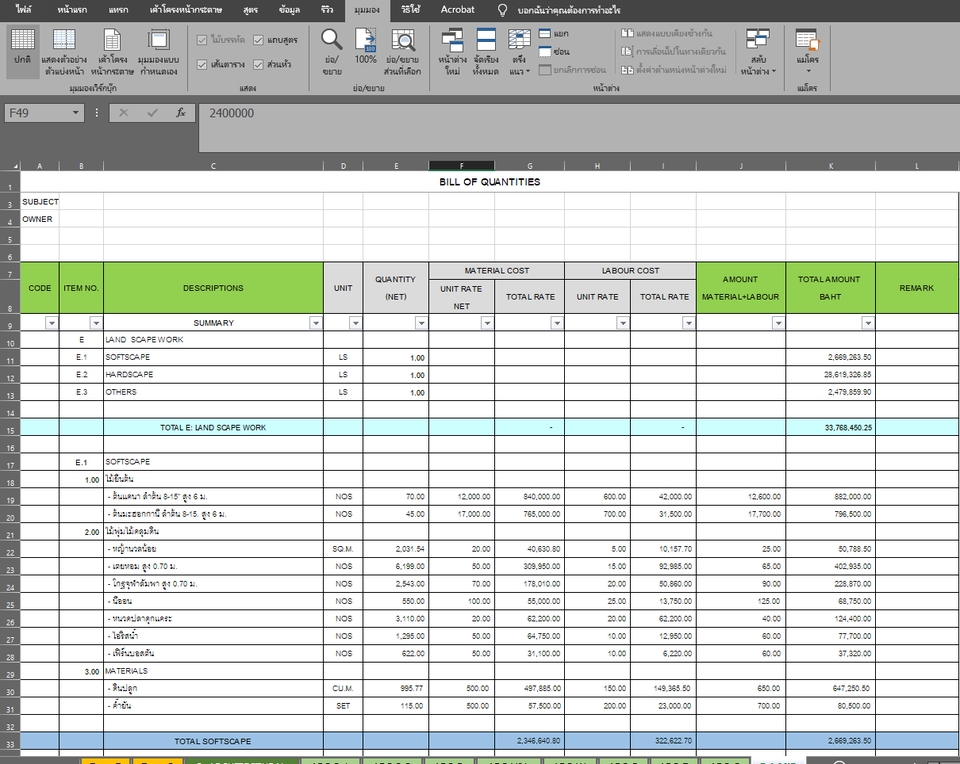Viewport: 960px width, 764px height.
Task: Open the UNIT column filter dropdown
Action: click(355, 323)
